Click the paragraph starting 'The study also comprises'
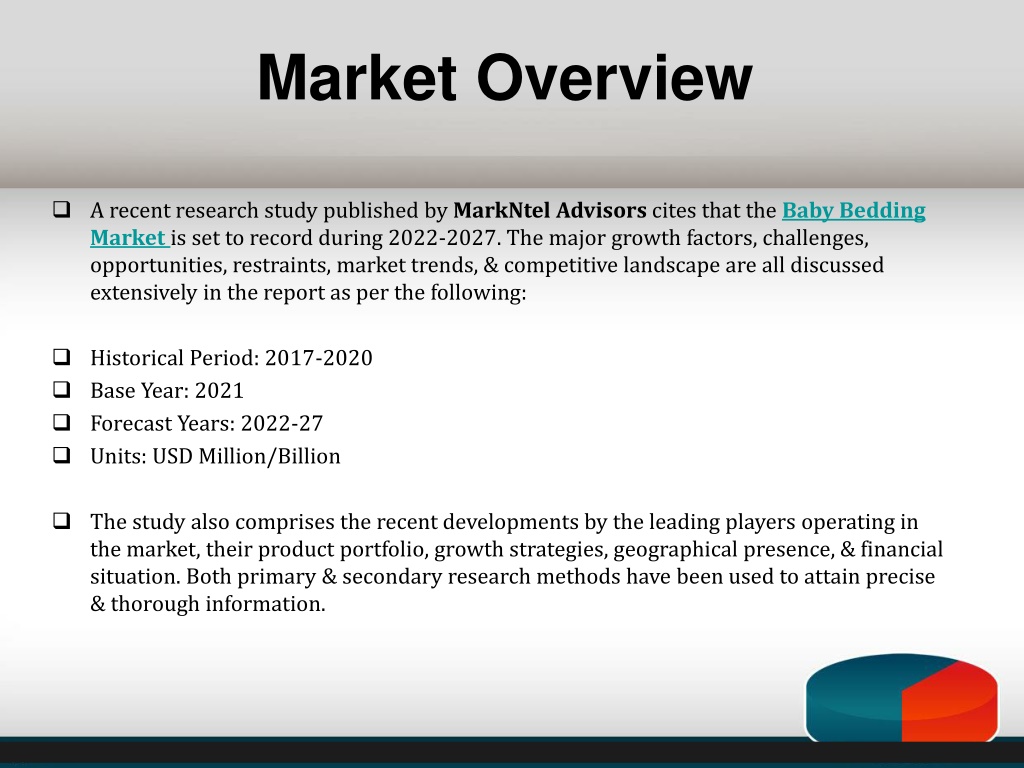Image resolution: width=1024 pixels, height=768 pixels. [x=517, y=562]
